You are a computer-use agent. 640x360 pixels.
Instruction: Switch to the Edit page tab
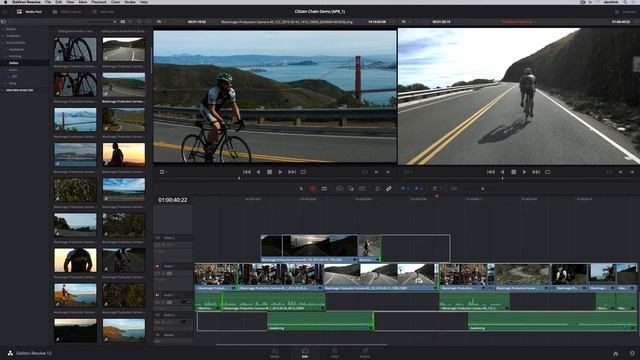tap(304, 353)
